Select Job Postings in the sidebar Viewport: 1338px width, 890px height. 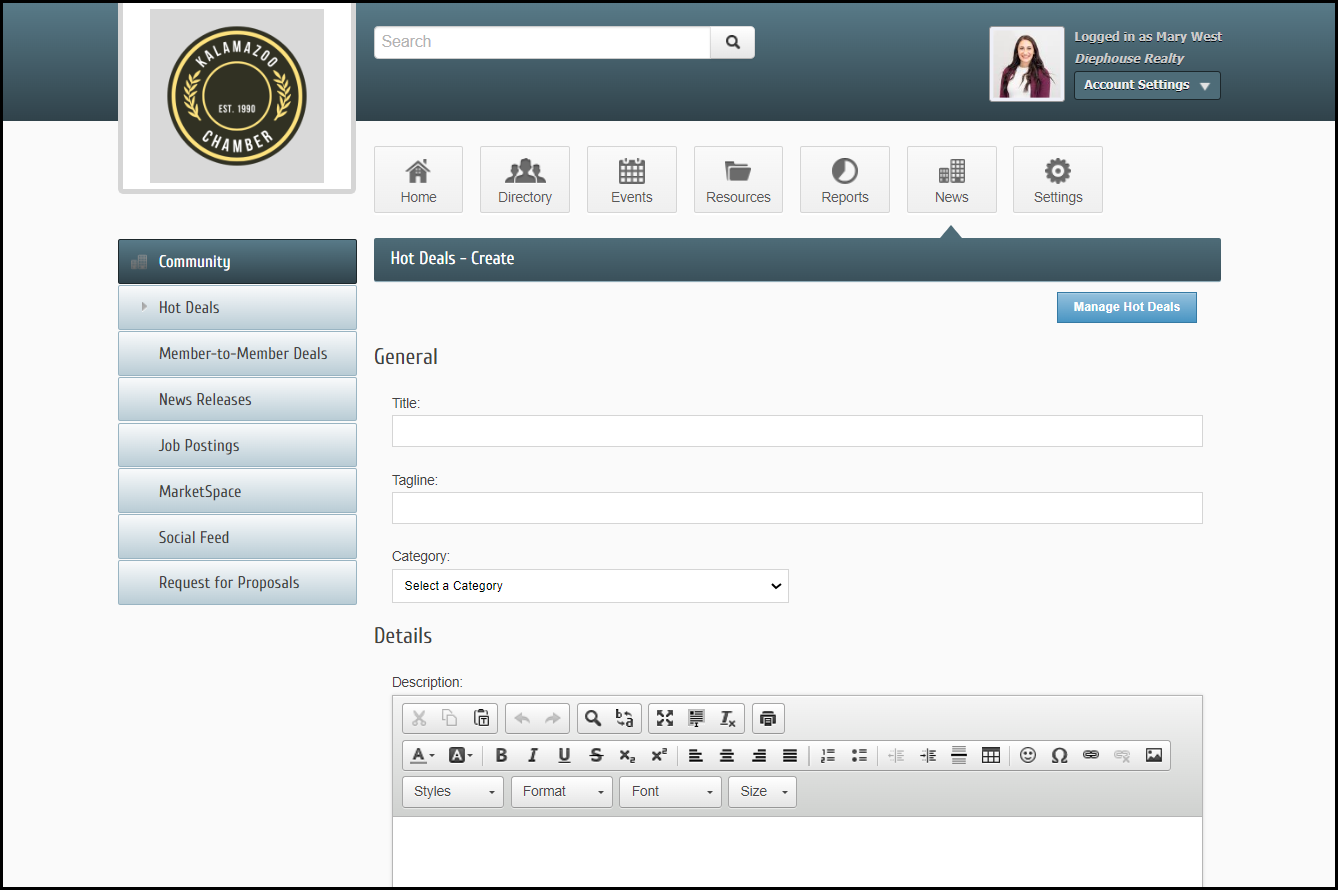click(237, 445)
